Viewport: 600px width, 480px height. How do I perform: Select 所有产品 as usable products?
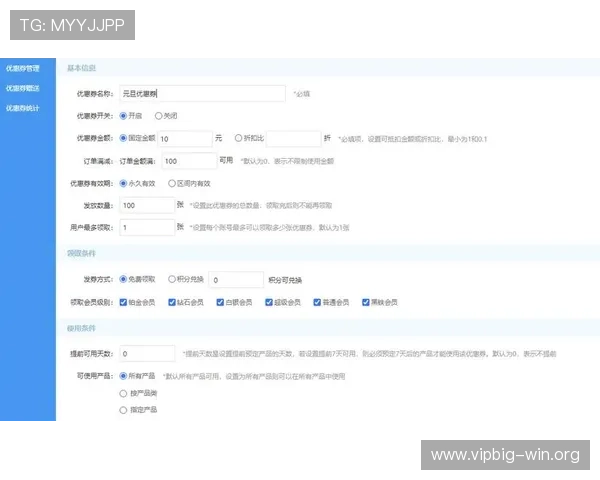[x=123, y=376]
